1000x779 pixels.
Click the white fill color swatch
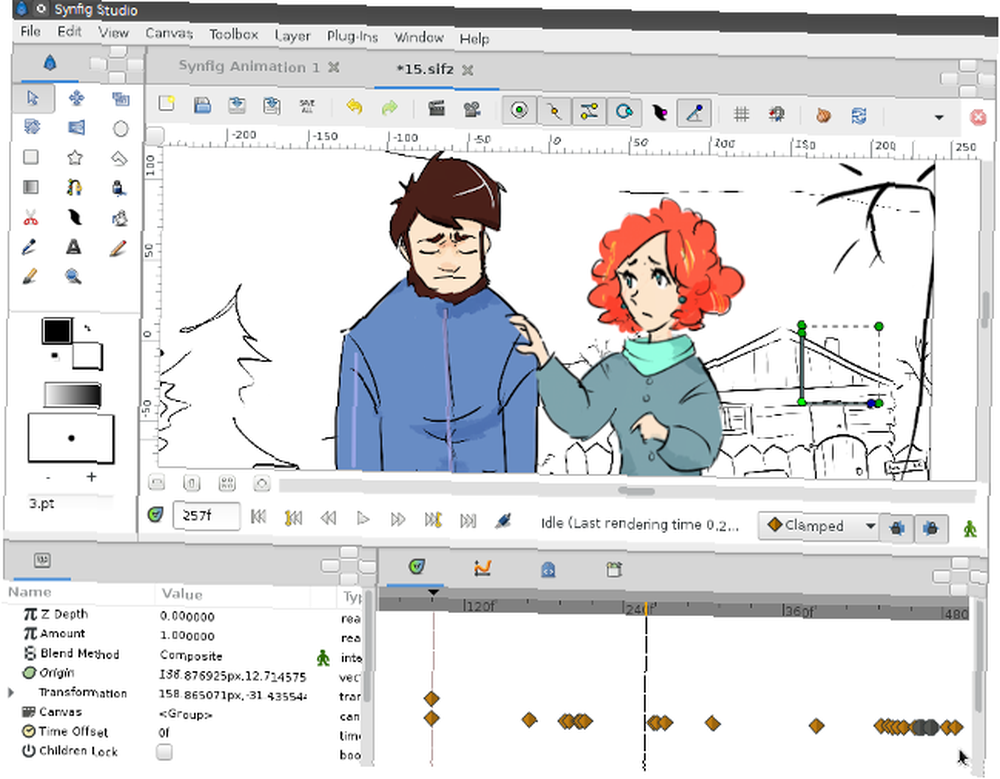point(88,356)
